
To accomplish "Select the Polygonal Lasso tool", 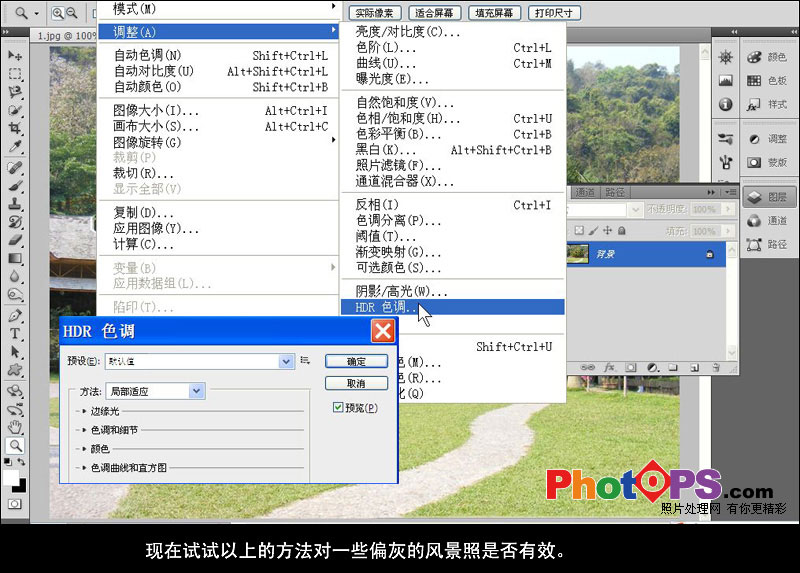I will click(x=15, y=92).
